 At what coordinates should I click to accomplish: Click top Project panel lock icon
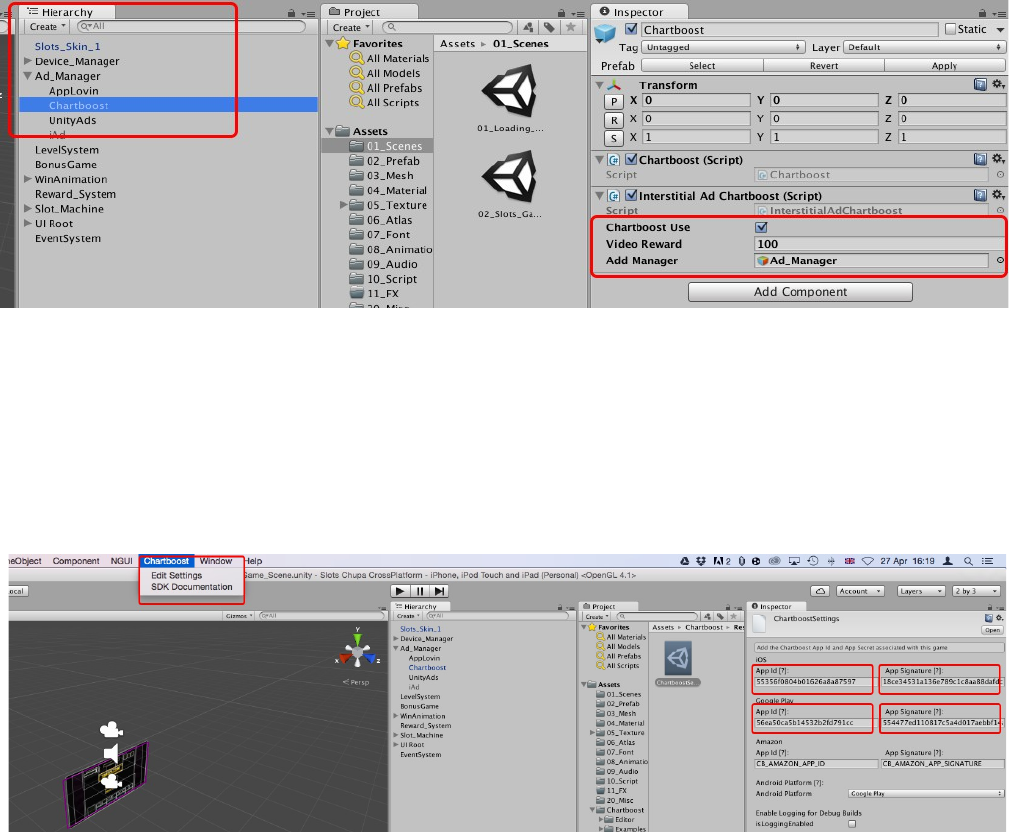(561, 12)
